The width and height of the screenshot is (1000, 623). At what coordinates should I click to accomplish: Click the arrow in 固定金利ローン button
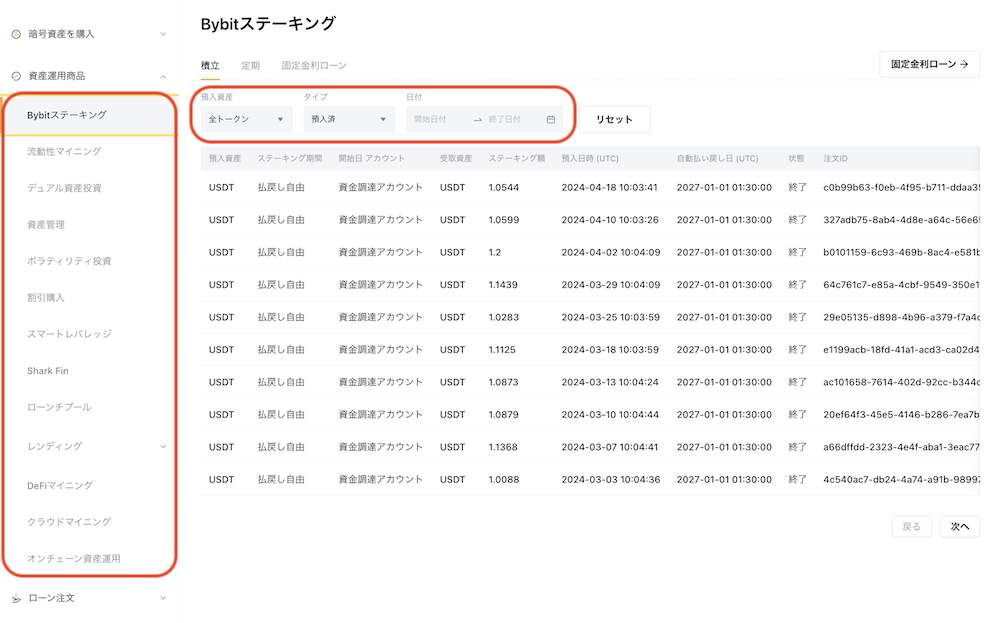964,64
